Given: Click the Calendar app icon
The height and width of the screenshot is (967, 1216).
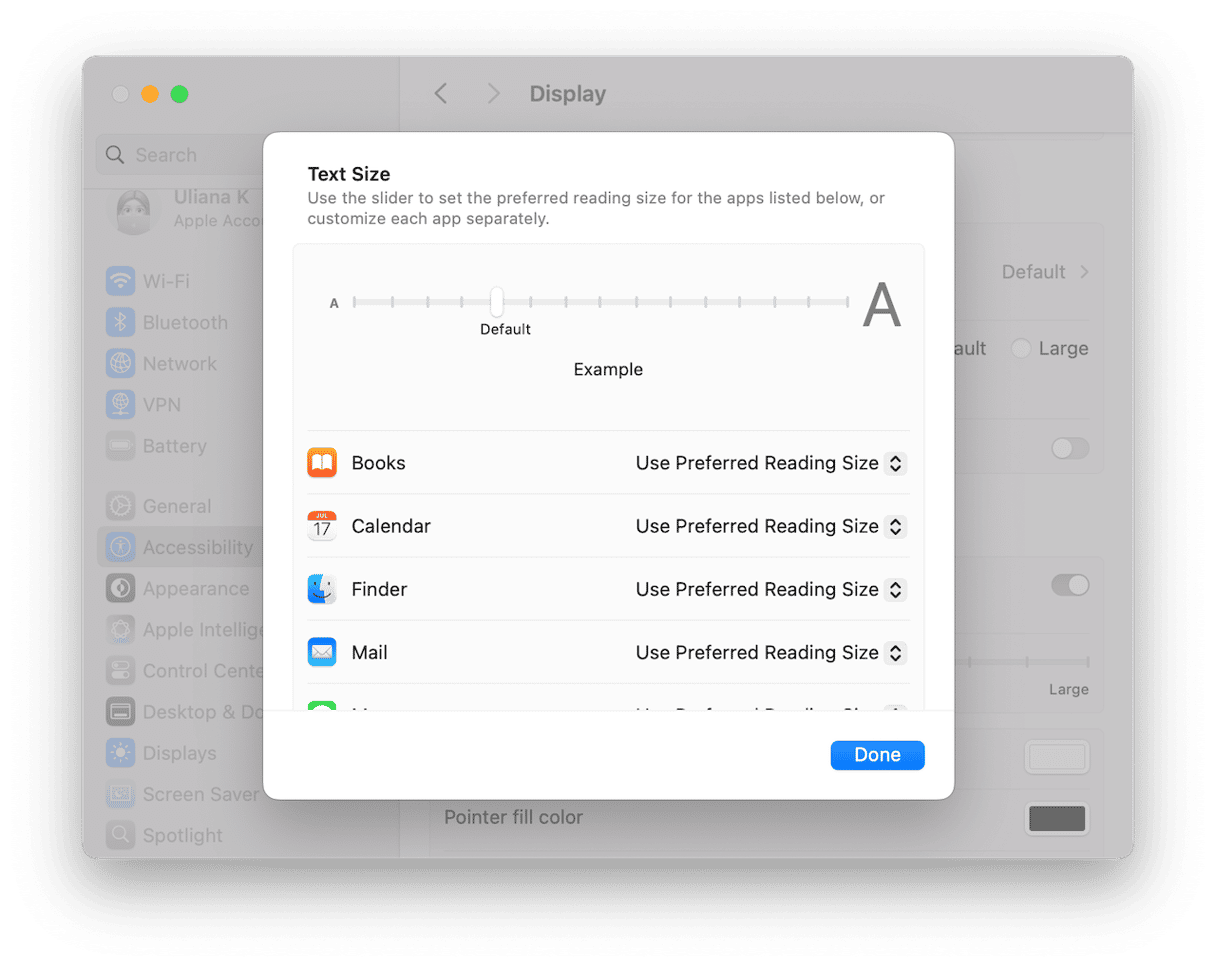Looking at the screenshot, I should click(322, 526).
